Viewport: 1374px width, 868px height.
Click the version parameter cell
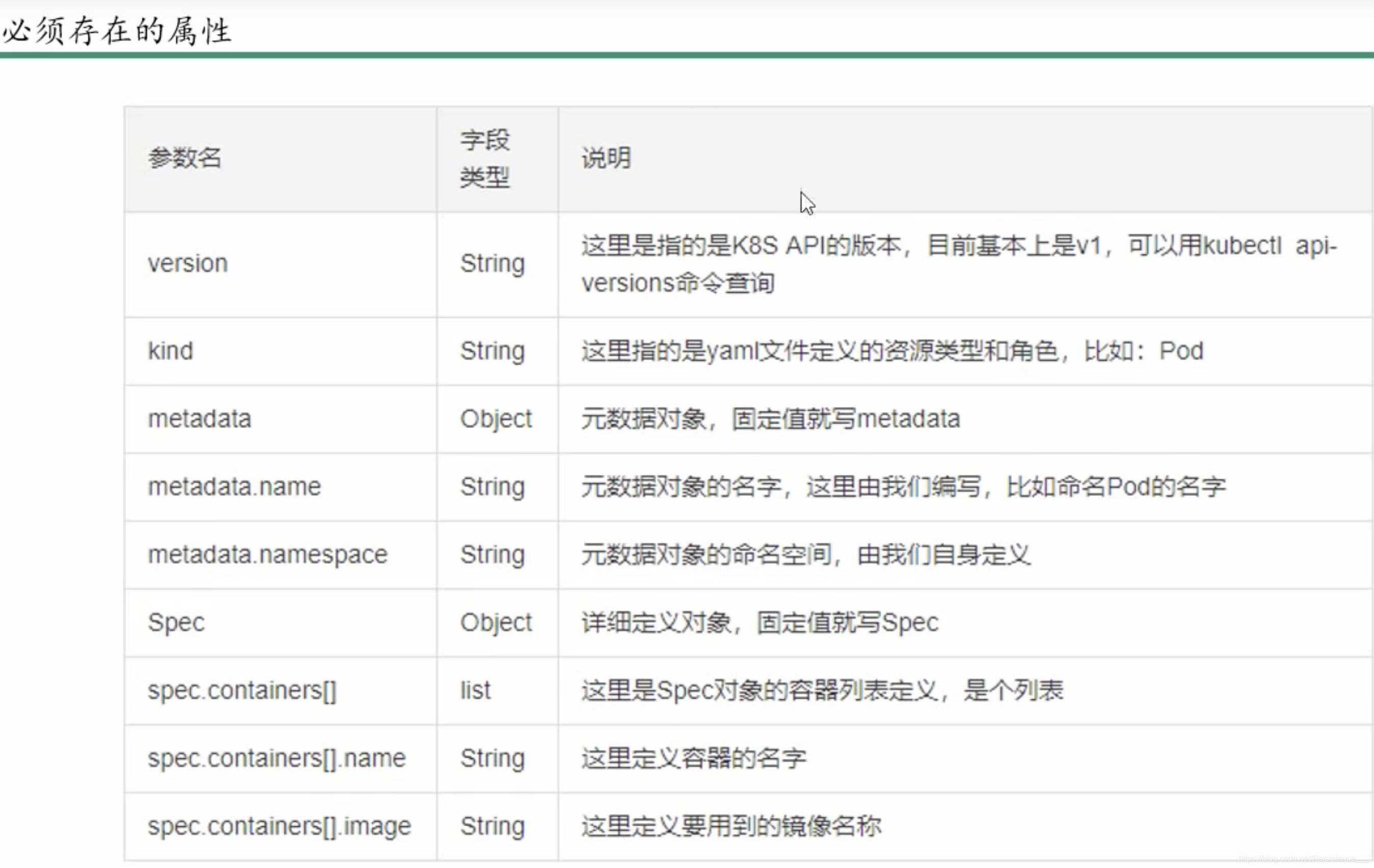tap(188, 264)
